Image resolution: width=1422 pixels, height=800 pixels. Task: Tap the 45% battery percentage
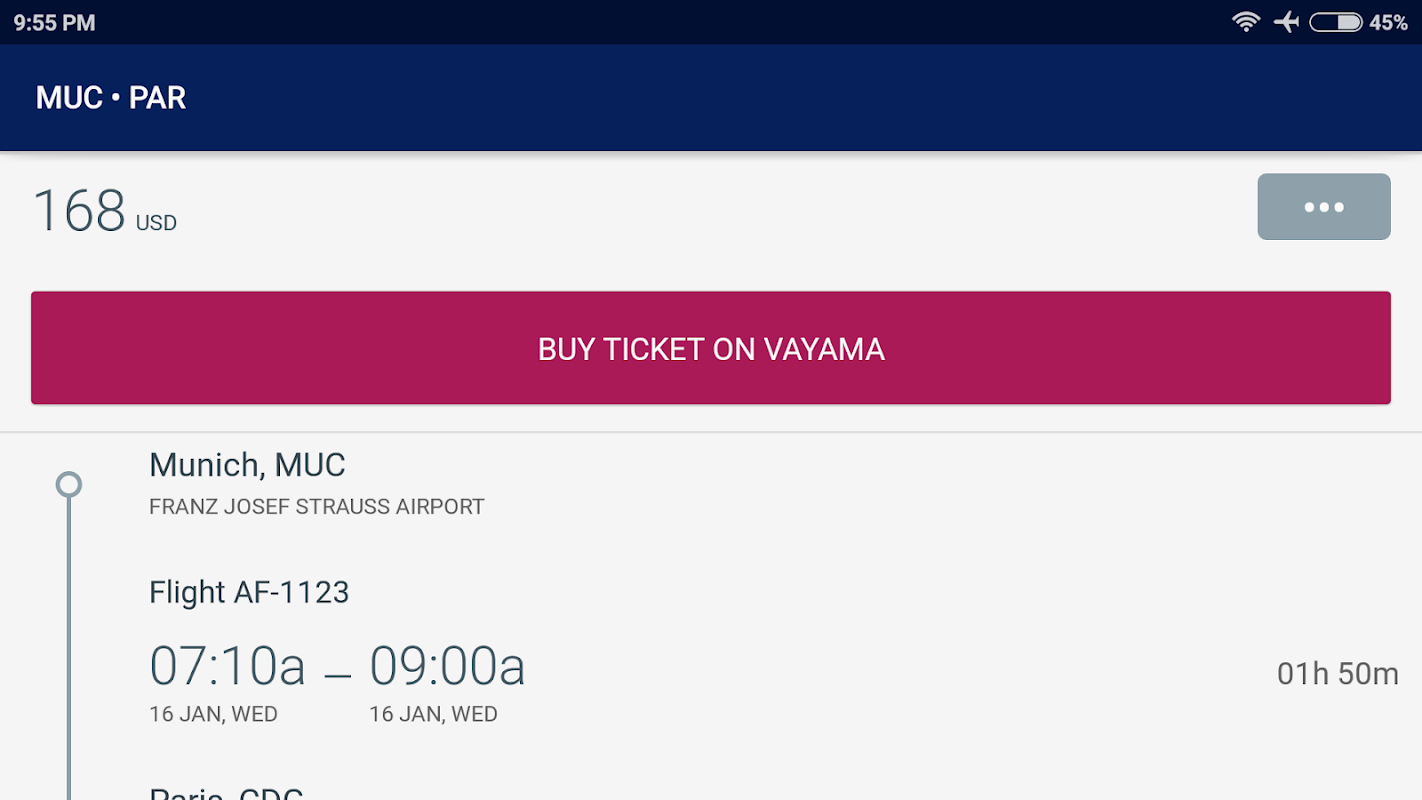[1388, 23]
